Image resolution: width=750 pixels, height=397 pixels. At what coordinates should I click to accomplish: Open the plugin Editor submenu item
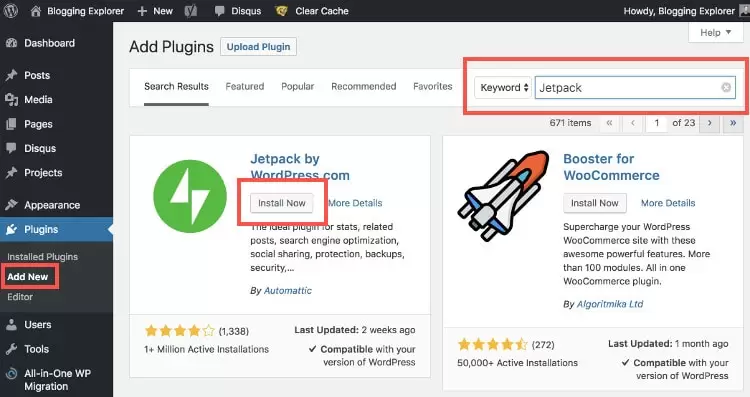click(x=20, y=297)
